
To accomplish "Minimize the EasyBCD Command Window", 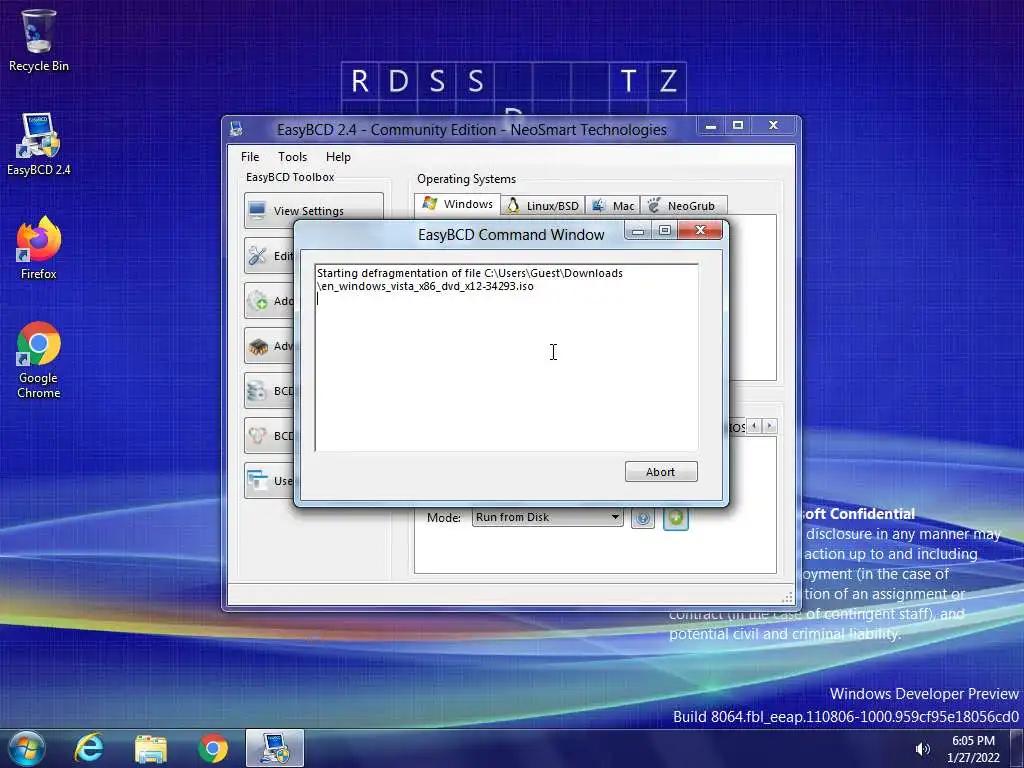I will pos(638,231).
